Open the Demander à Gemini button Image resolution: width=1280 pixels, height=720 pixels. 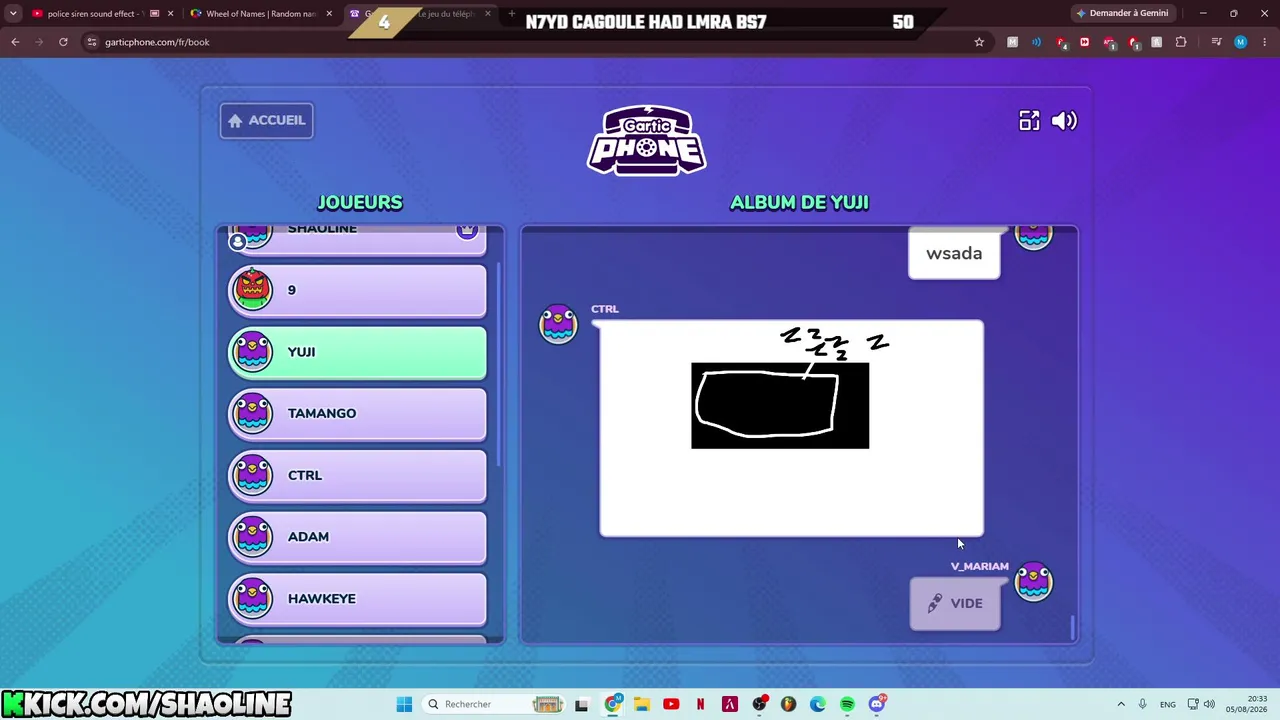(x=1122, y=14)
